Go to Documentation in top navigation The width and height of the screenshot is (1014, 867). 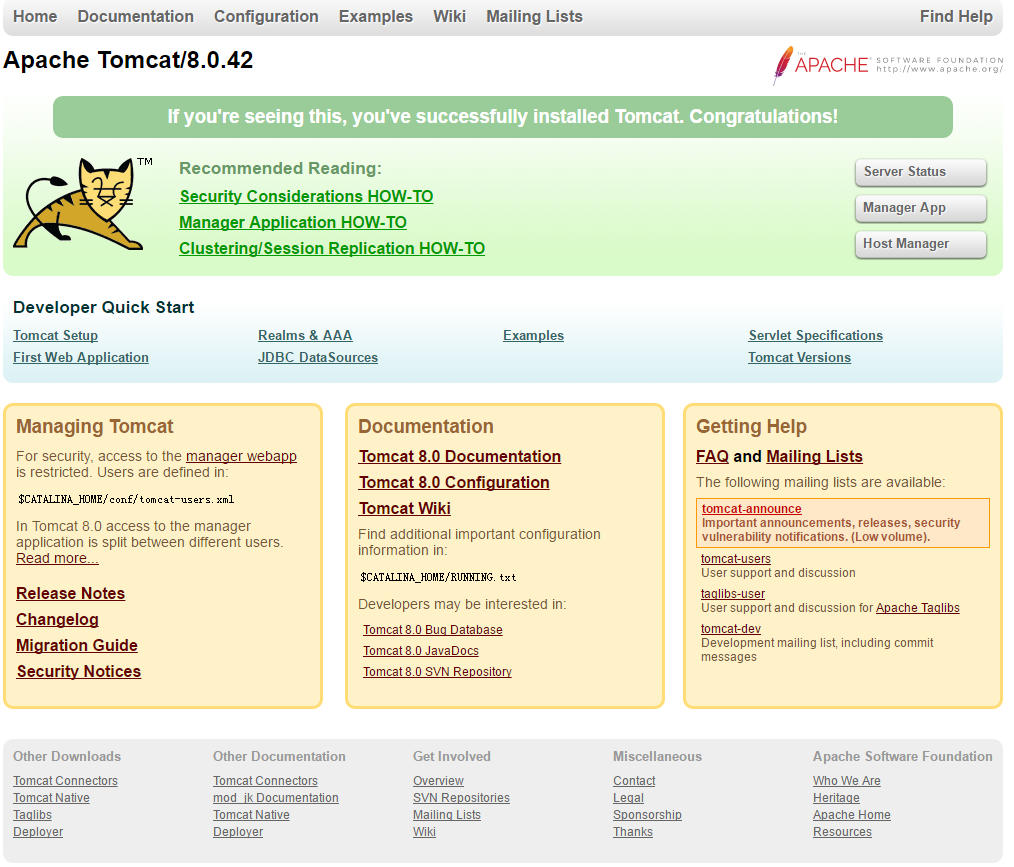135,16
